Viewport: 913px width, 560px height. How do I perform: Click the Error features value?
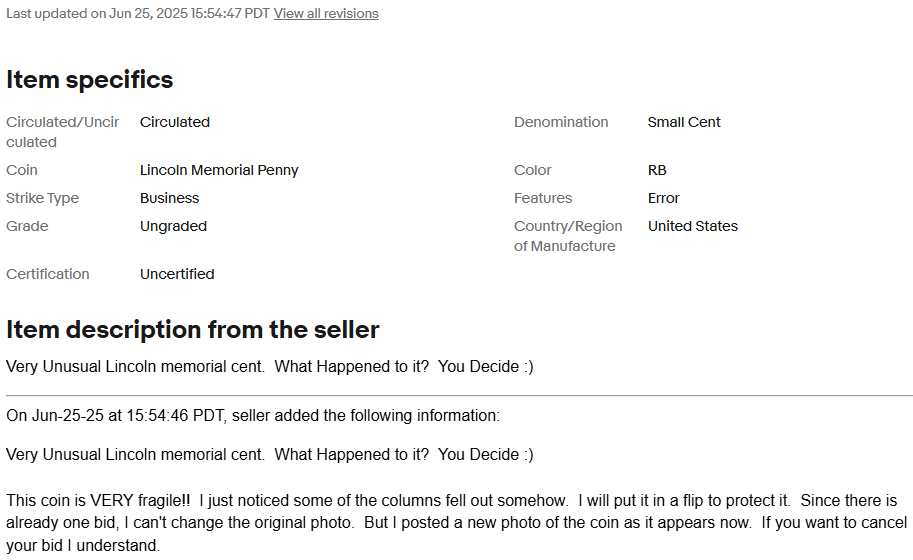664,198
